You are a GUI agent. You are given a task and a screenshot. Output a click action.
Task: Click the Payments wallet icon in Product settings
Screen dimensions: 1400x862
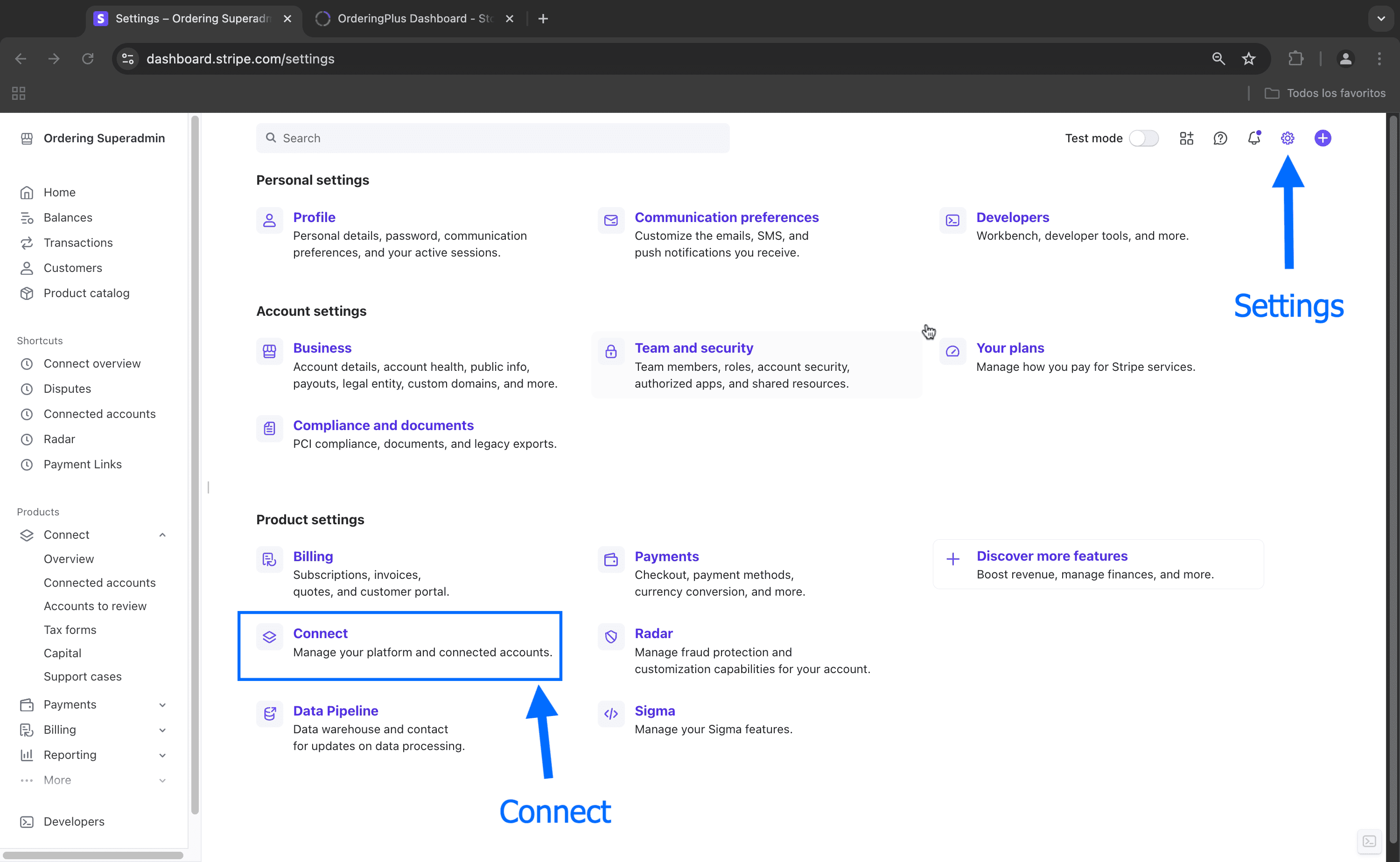(x=611, y=559)
